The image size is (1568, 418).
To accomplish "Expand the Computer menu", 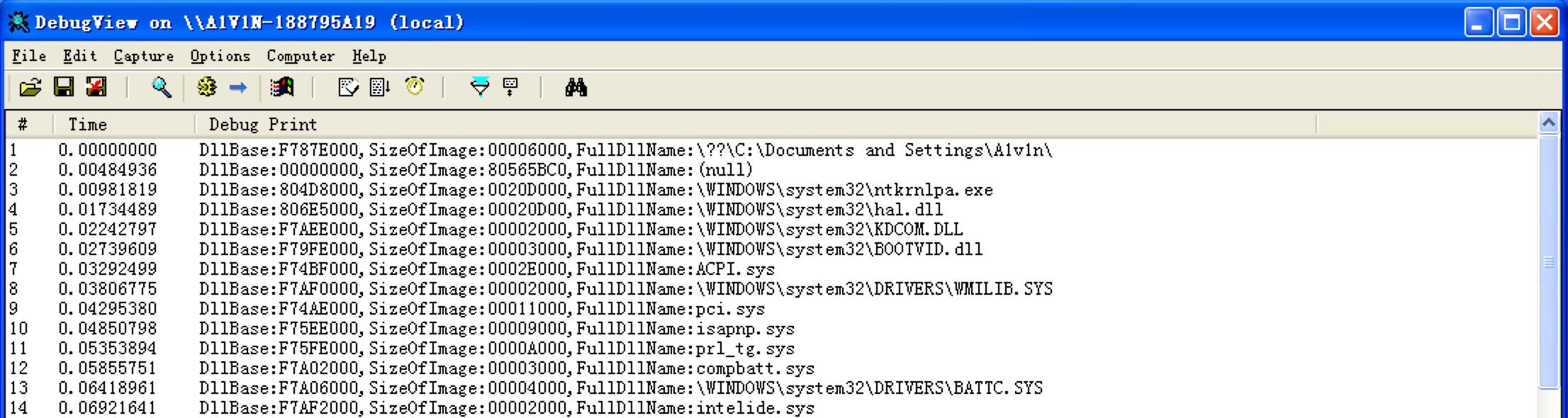I will [x=301, y=56].
